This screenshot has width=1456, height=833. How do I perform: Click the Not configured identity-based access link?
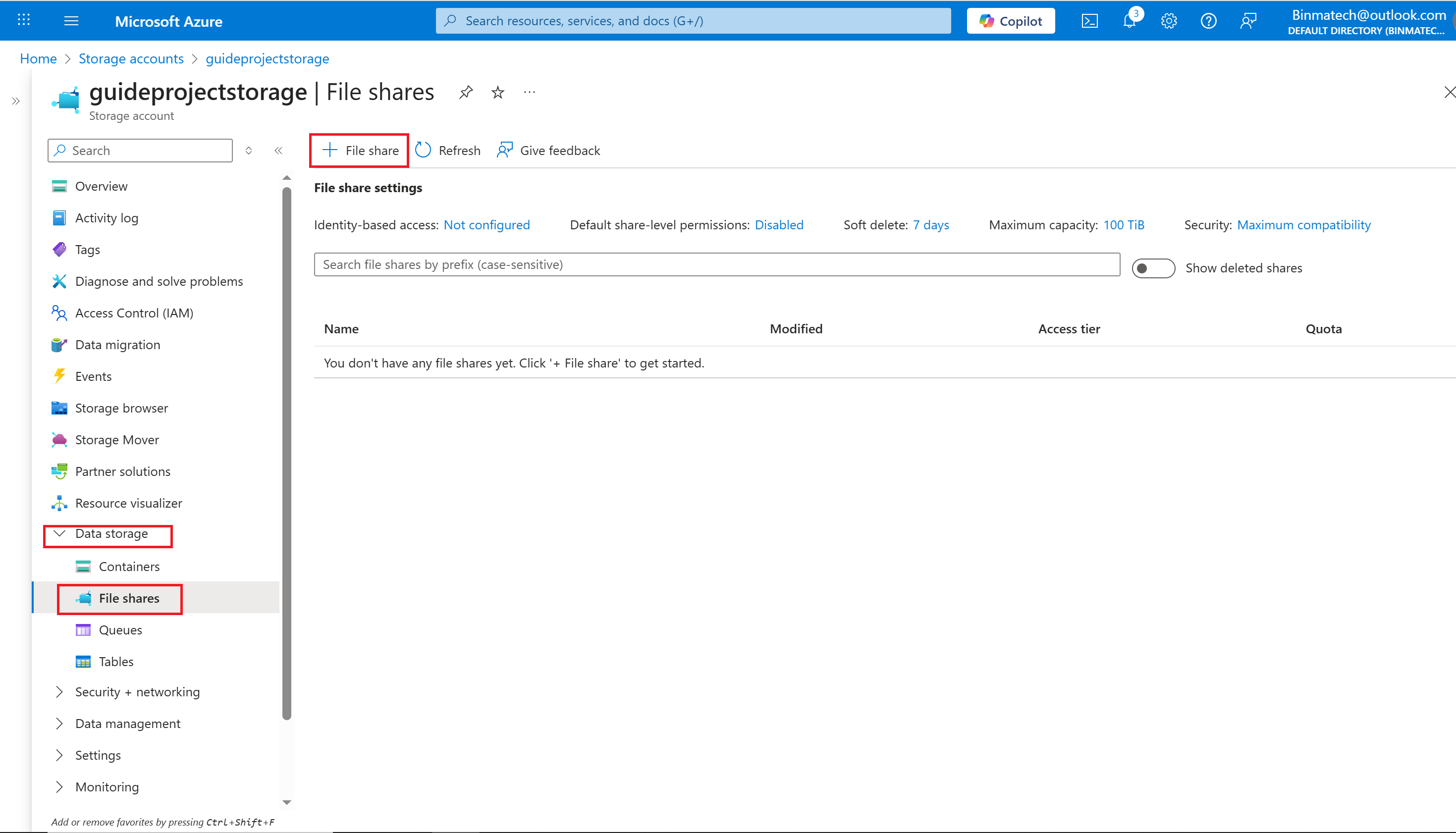[486, 225]
